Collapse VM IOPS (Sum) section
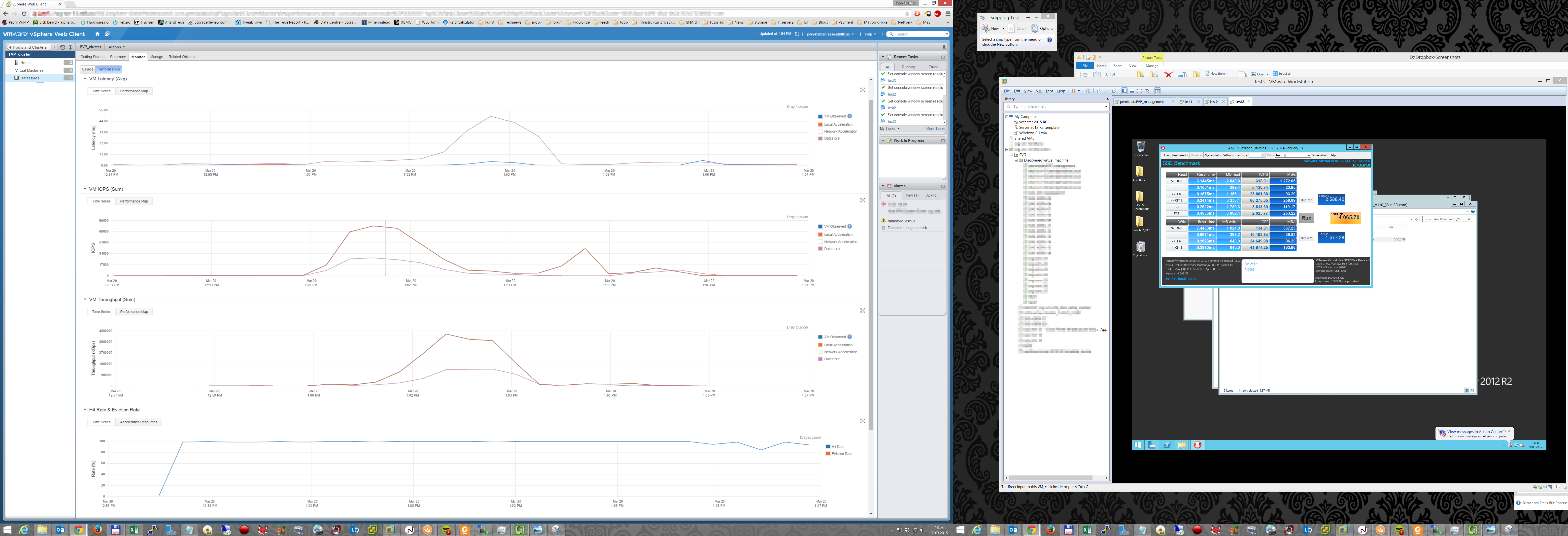The height and width of the screenshot is (536, 1568). tap(85, 189)
